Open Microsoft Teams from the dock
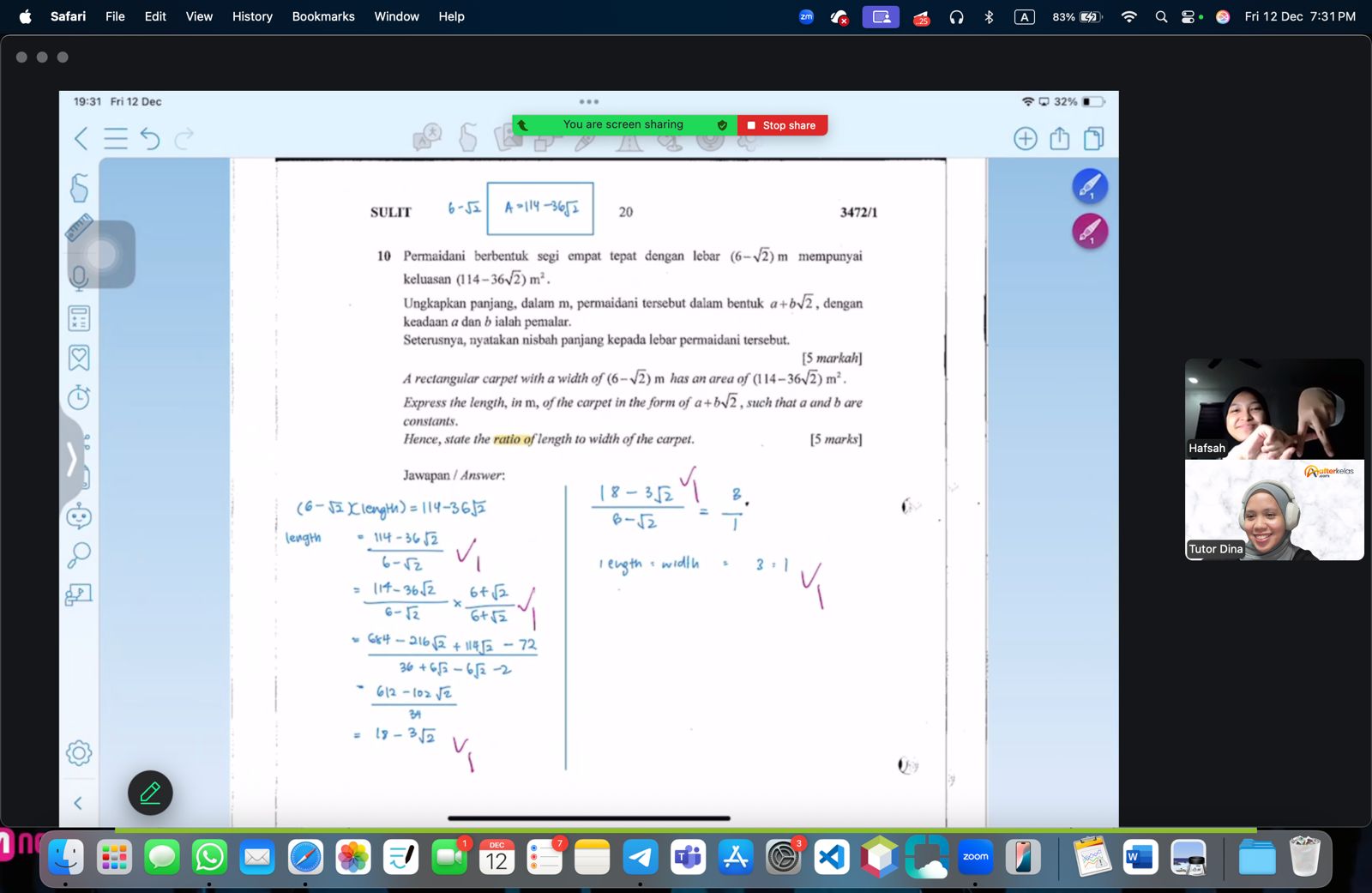Image resolution: width=1372 pixels, height=893 pixels. [x=688, y=856]
